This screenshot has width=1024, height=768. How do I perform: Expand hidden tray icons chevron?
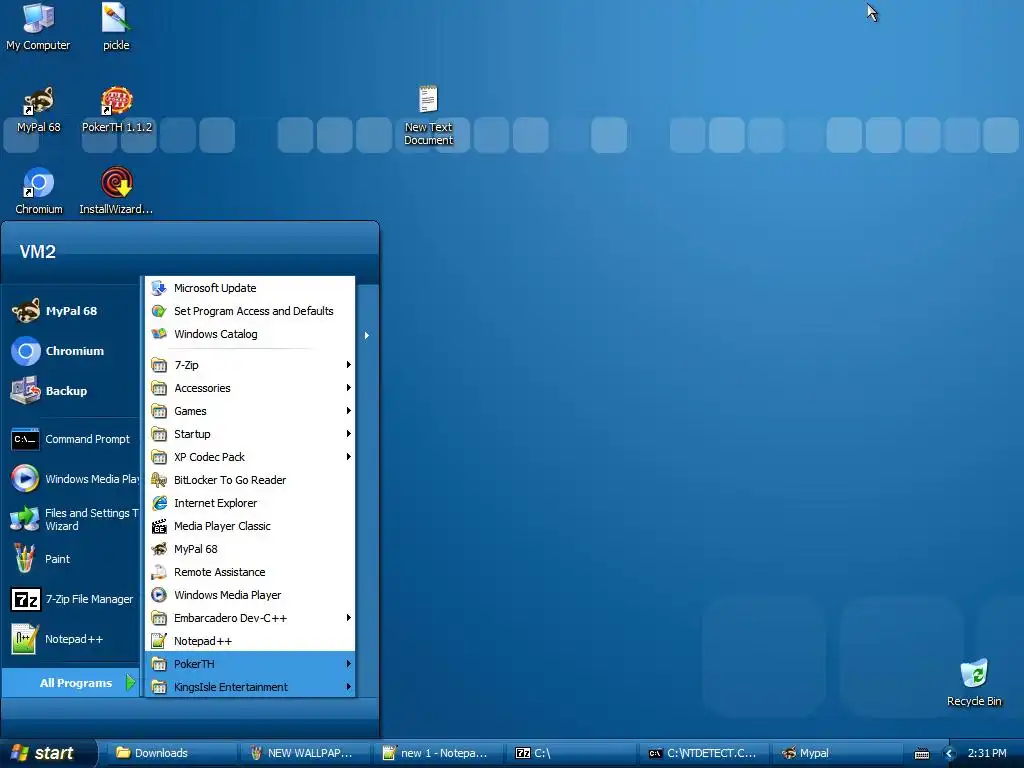(x=950, y=754)
